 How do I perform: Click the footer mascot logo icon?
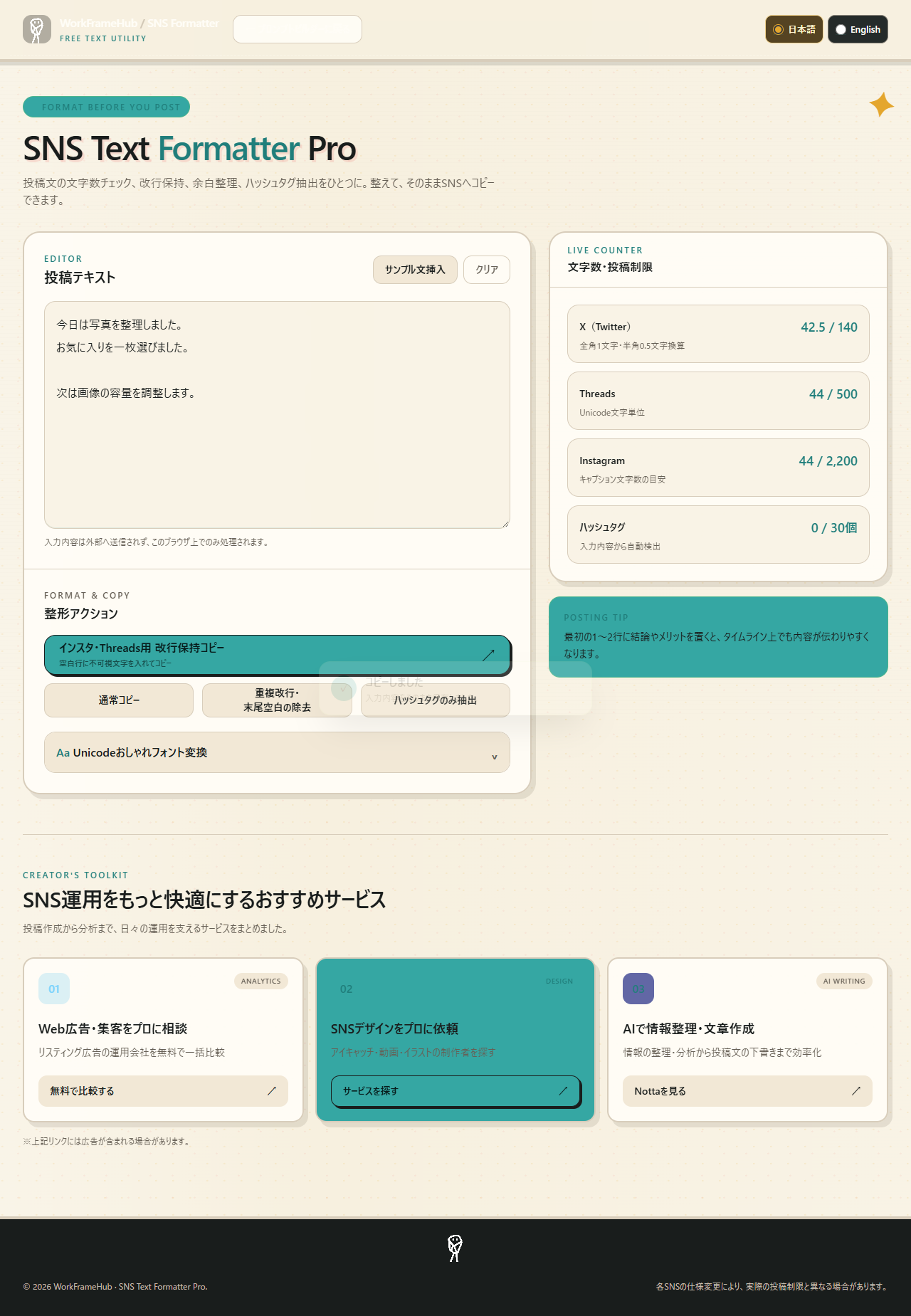pyautogui.click(x=455, y=1248)
